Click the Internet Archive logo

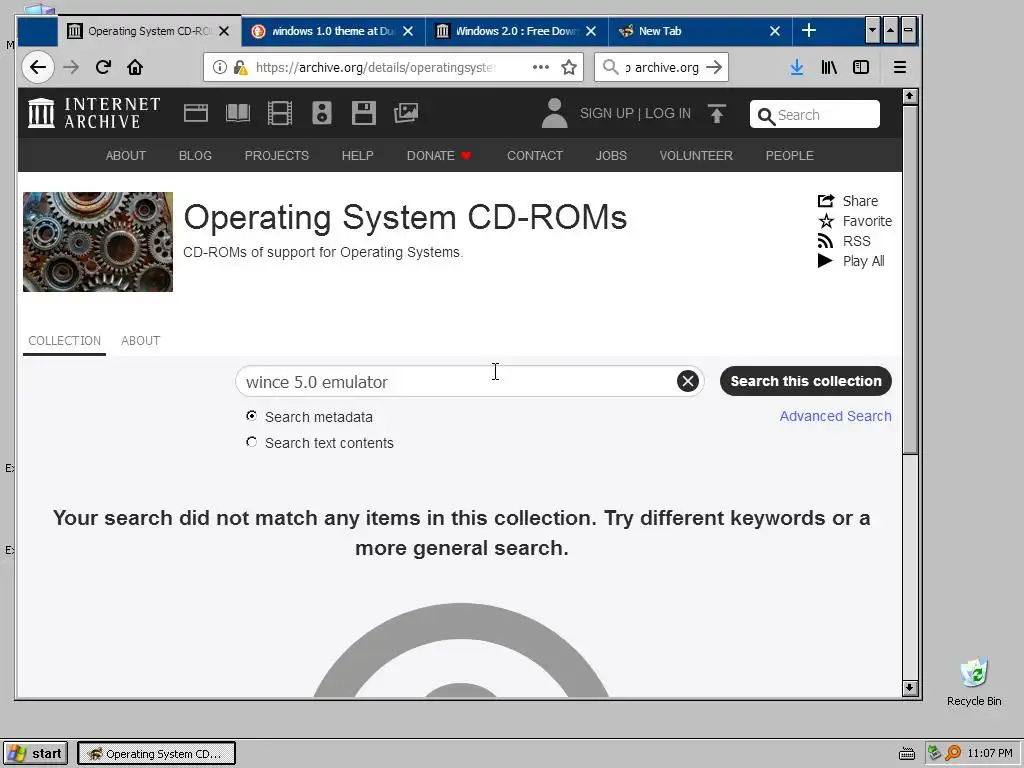(94, 113)
